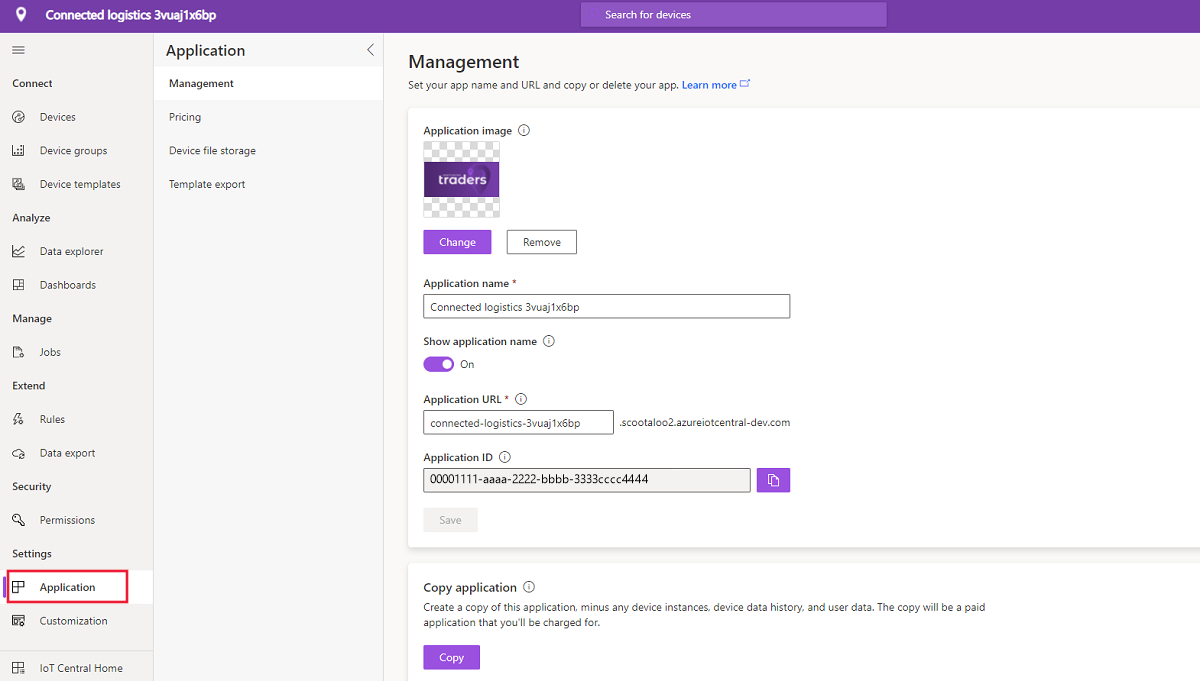The width and height of the screenshot is (1200, 681).
Task: Open the Learn more link
Action: 715,85
